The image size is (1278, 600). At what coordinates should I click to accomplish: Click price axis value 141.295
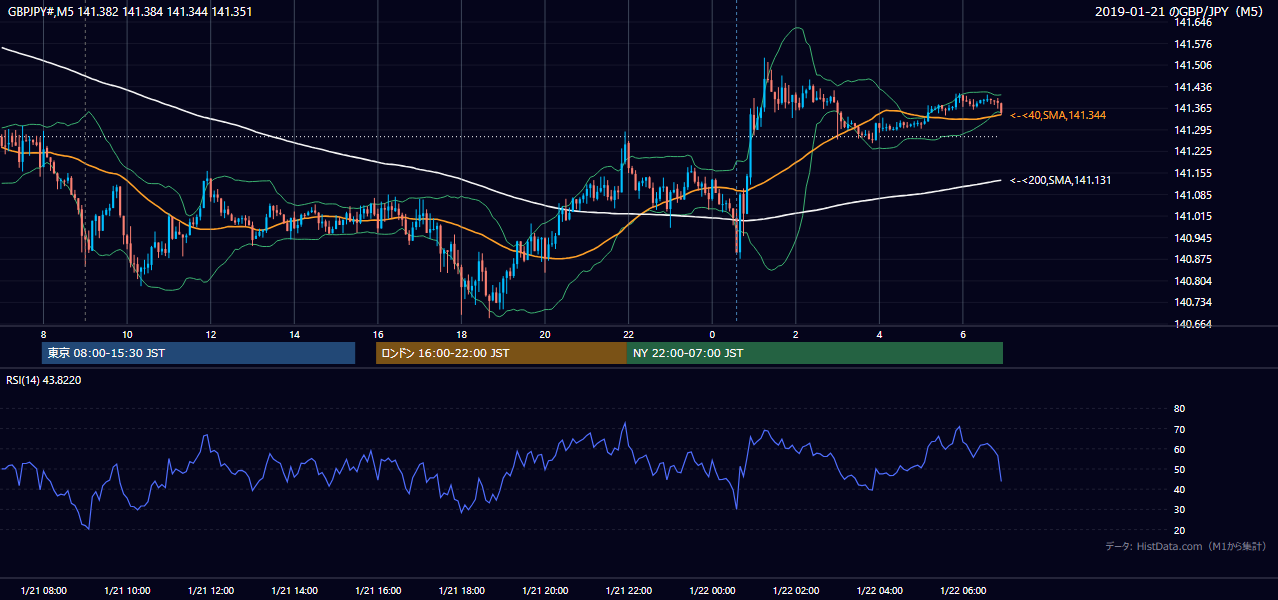(x=1193, y=130)
